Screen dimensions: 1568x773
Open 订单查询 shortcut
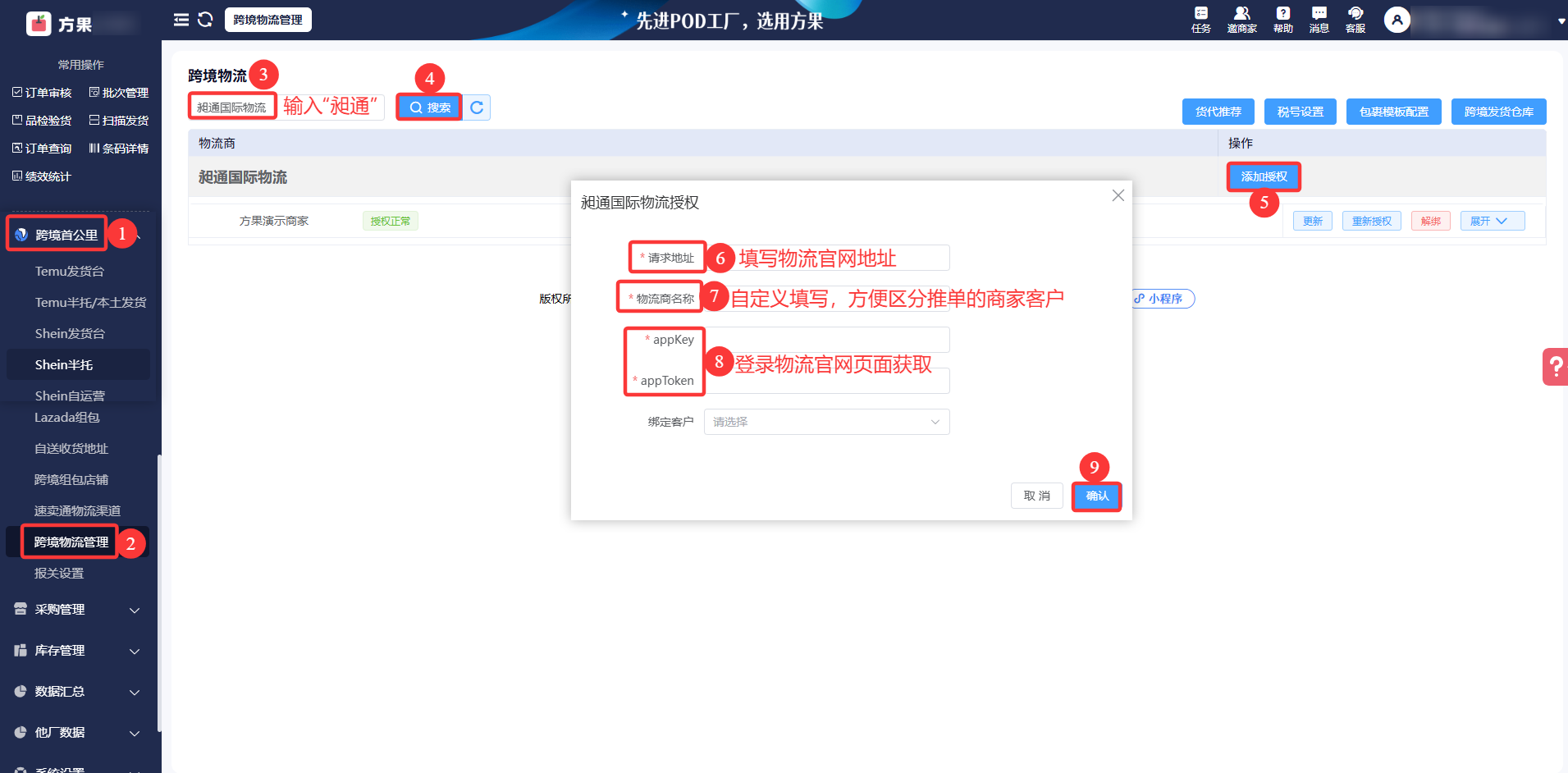[42, 149]
